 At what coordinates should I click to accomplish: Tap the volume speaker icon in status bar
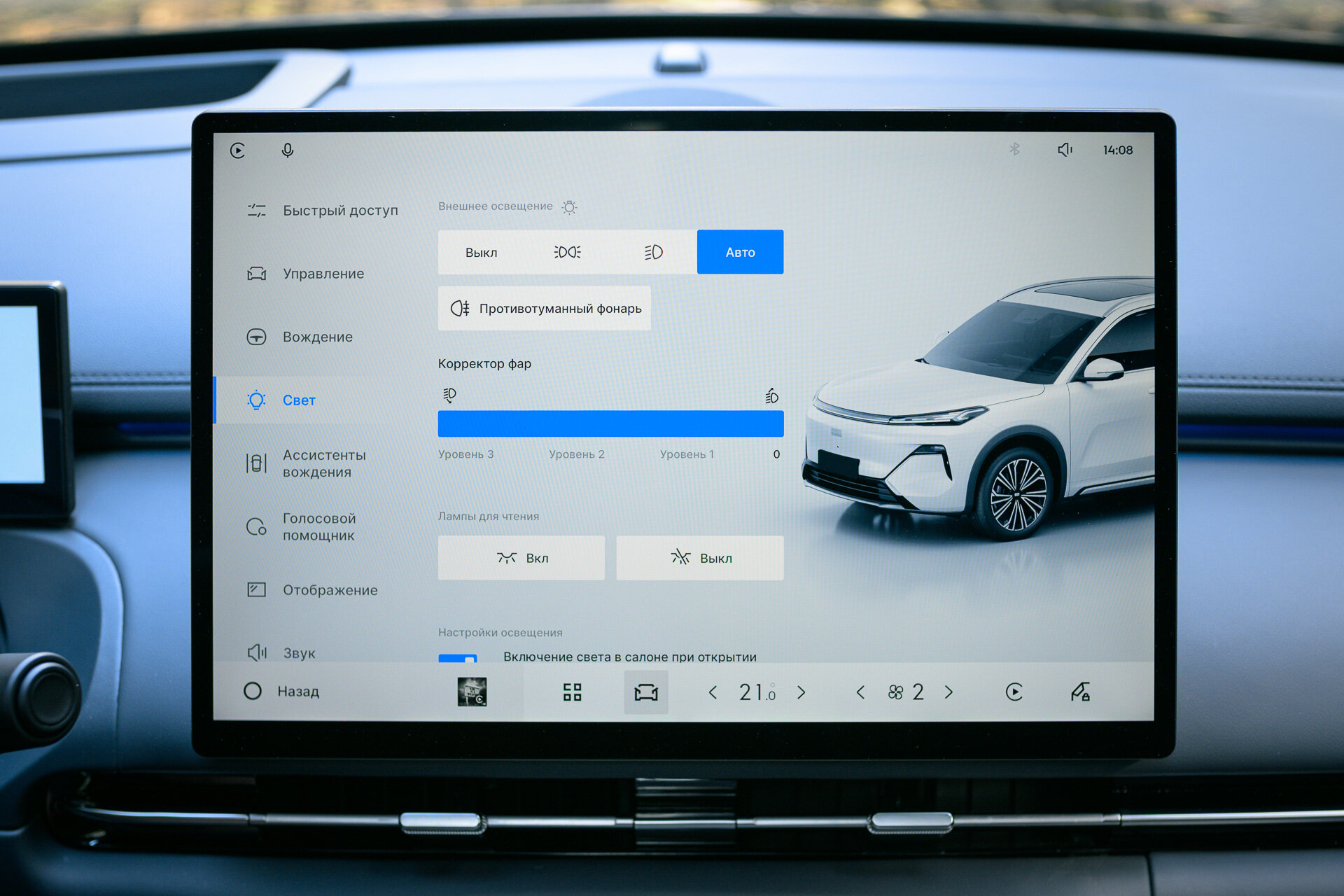click(x=1065, y=150)
